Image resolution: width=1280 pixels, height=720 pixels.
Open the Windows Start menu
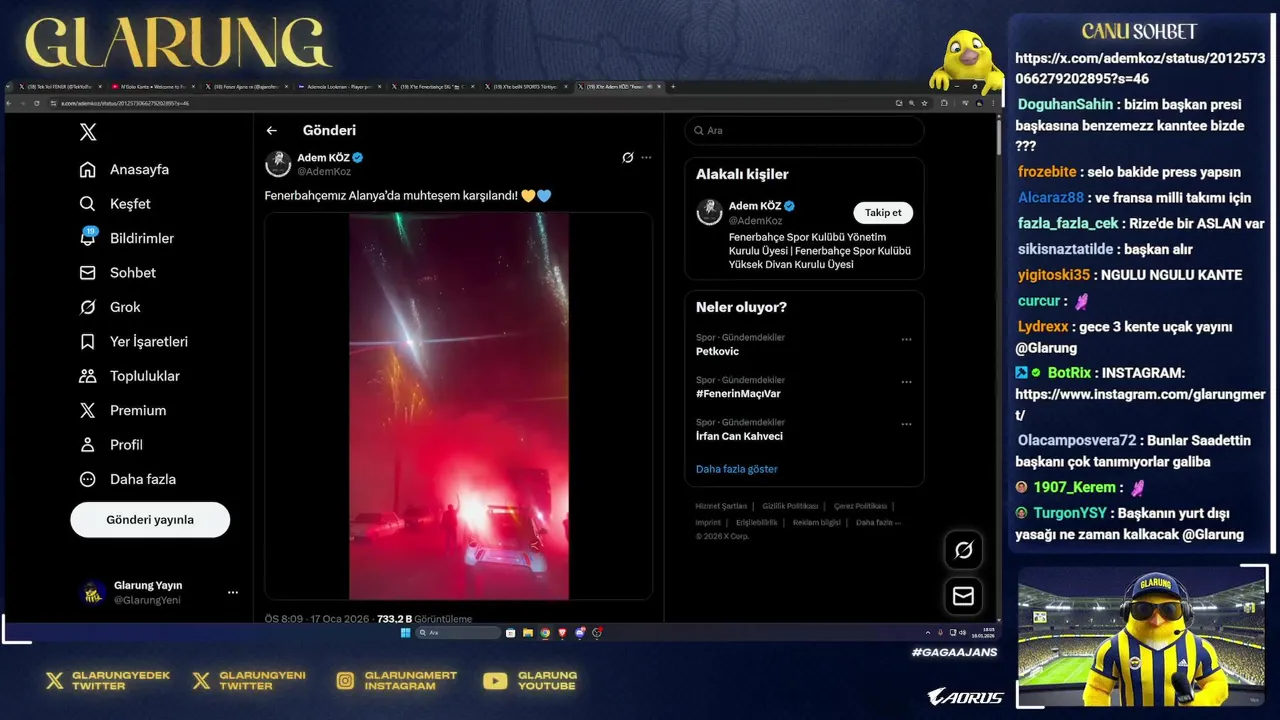[x=405, y=633]
